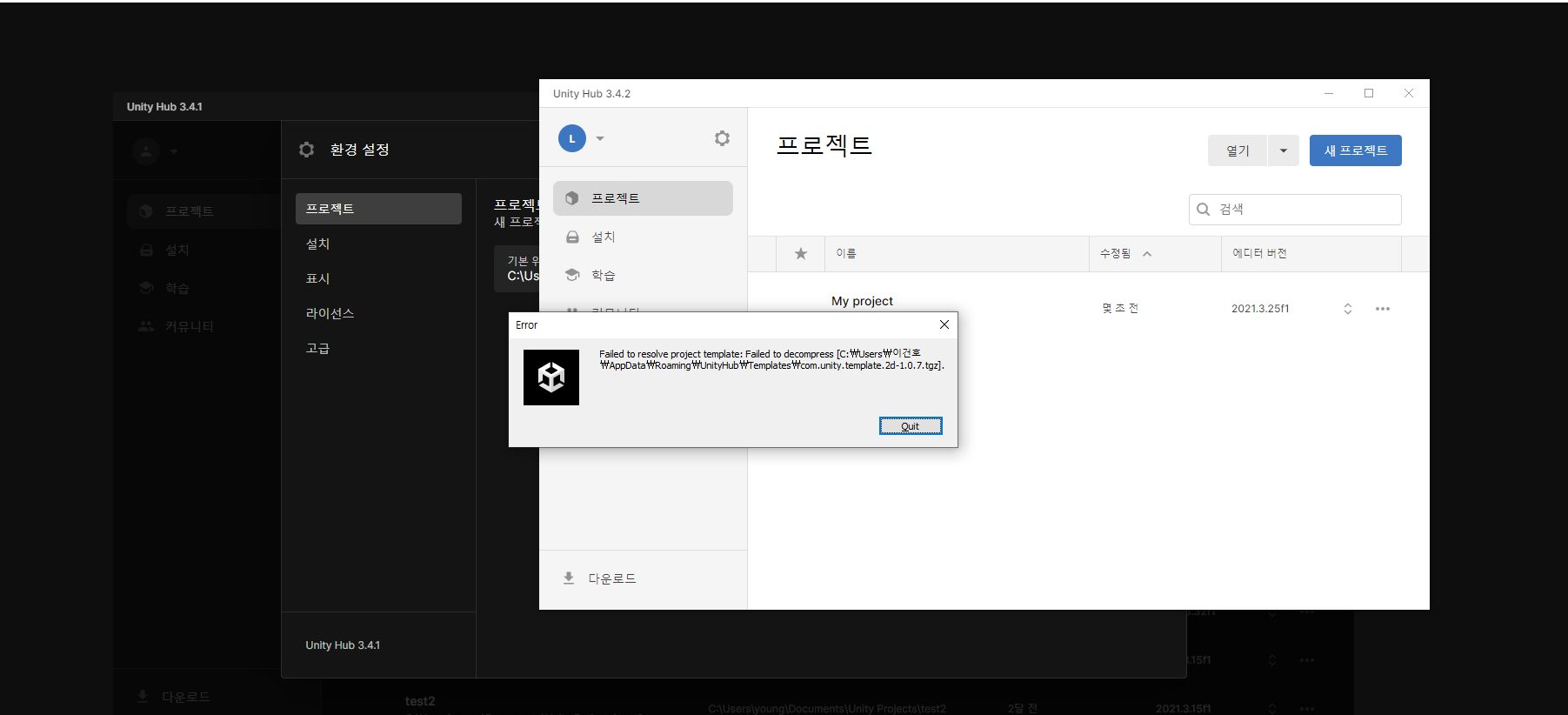Close the Error dialog with X
Screen dimensions: 1568x715
point(944,324)
